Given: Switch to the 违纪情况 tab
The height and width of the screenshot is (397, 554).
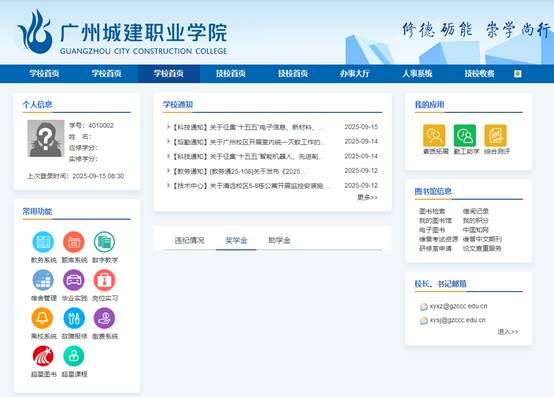Looking at the screenshot, I should 189,240.
